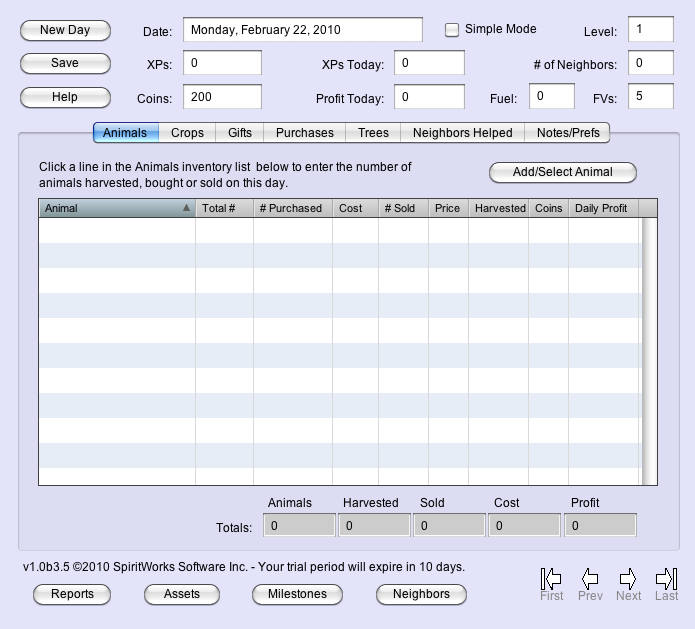Open the Trees tab

coord(373,133)
